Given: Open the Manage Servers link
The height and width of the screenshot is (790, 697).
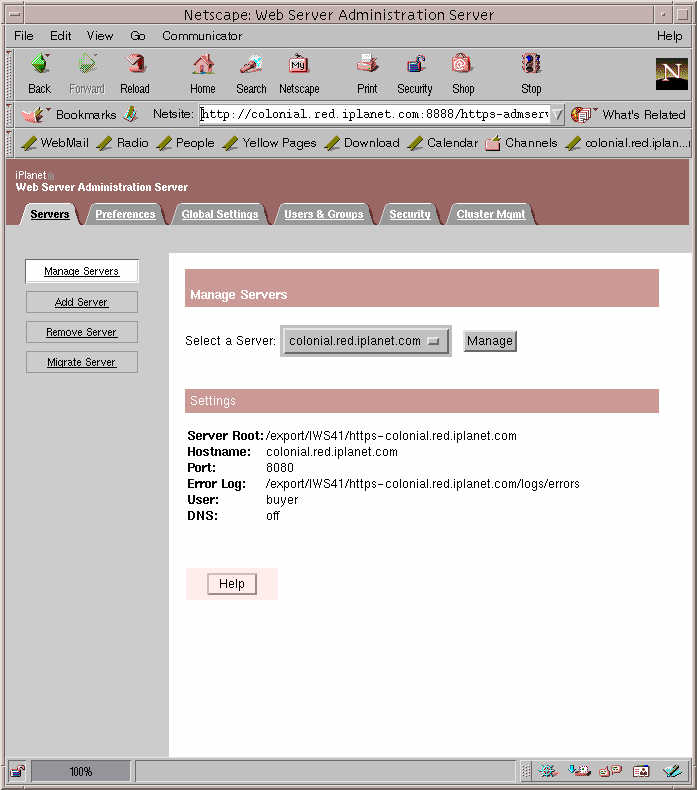Looking at the screenshot, I should [x=82, y=271].
